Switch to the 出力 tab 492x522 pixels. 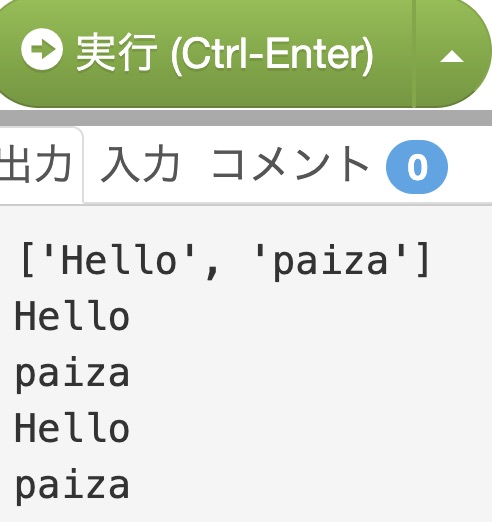(x=37, y=164)
